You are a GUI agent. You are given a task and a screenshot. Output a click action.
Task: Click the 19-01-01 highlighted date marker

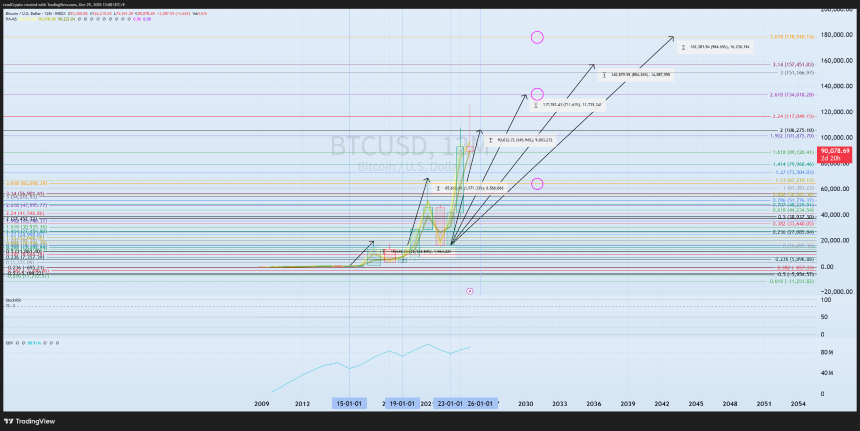point(402,404)
